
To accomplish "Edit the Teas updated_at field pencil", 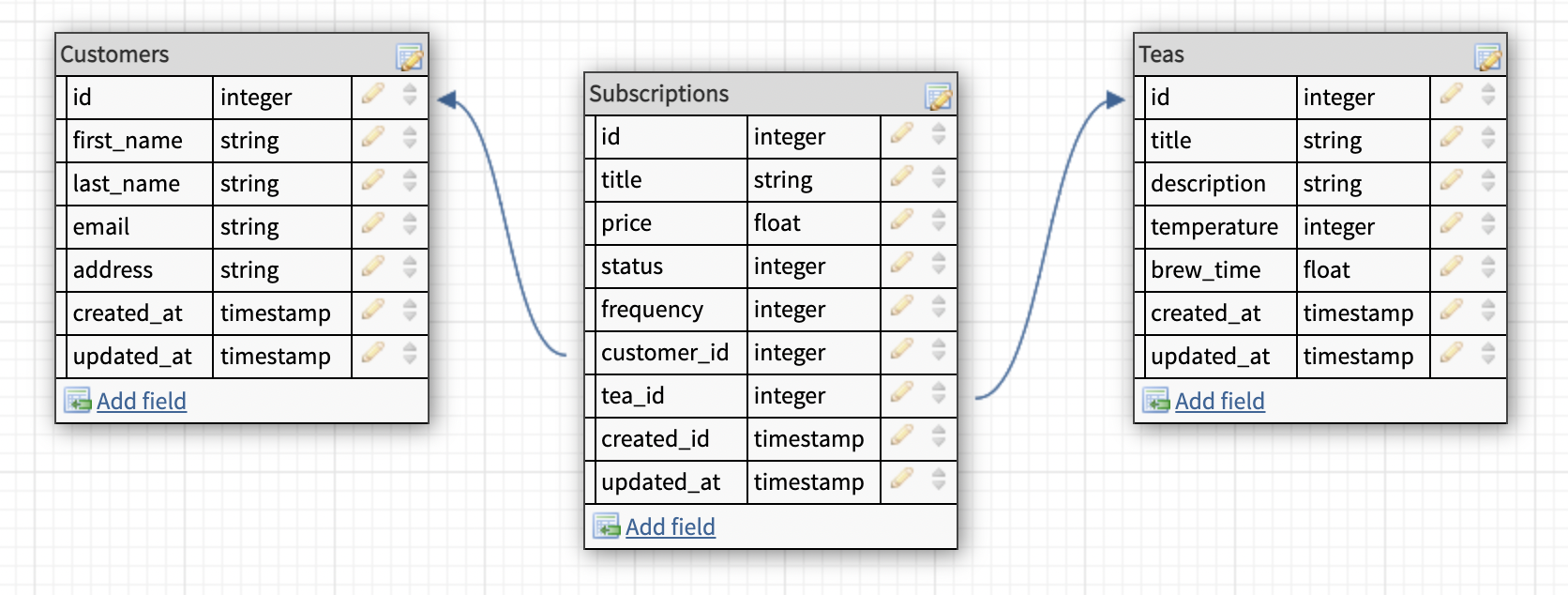I will point(1452,353).
